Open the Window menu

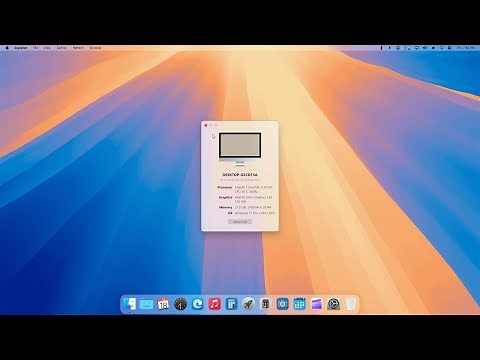click(x=95, y=48)
